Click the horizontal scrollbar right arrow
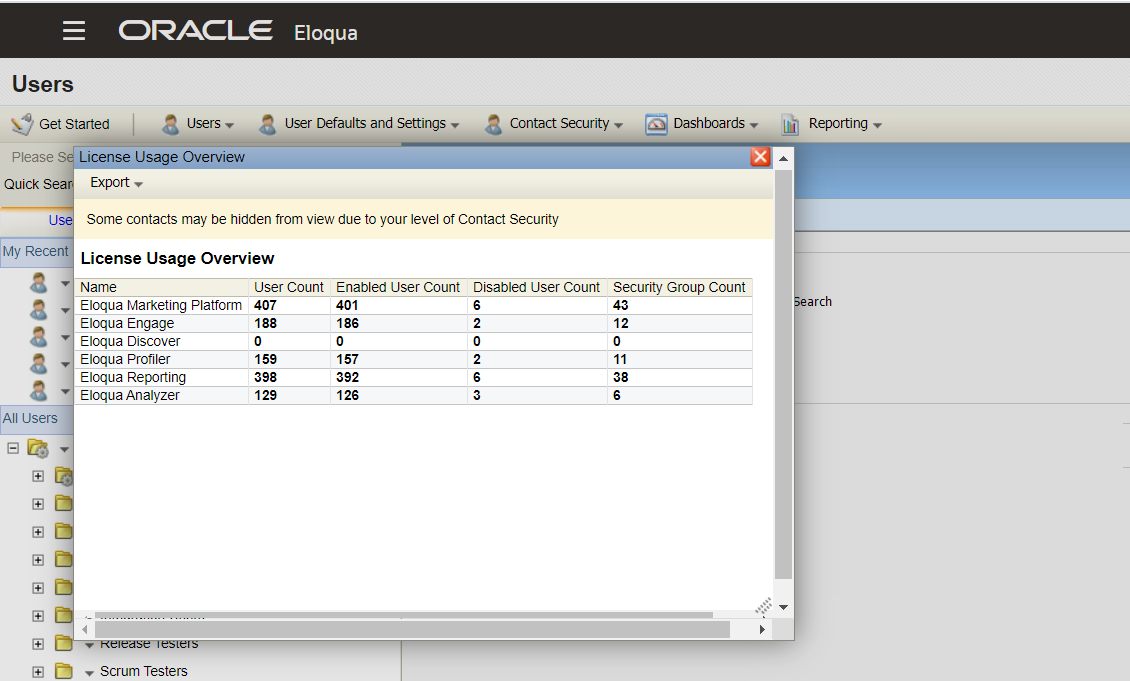Screen dimensions: 1130x681 tap(762, 629)
